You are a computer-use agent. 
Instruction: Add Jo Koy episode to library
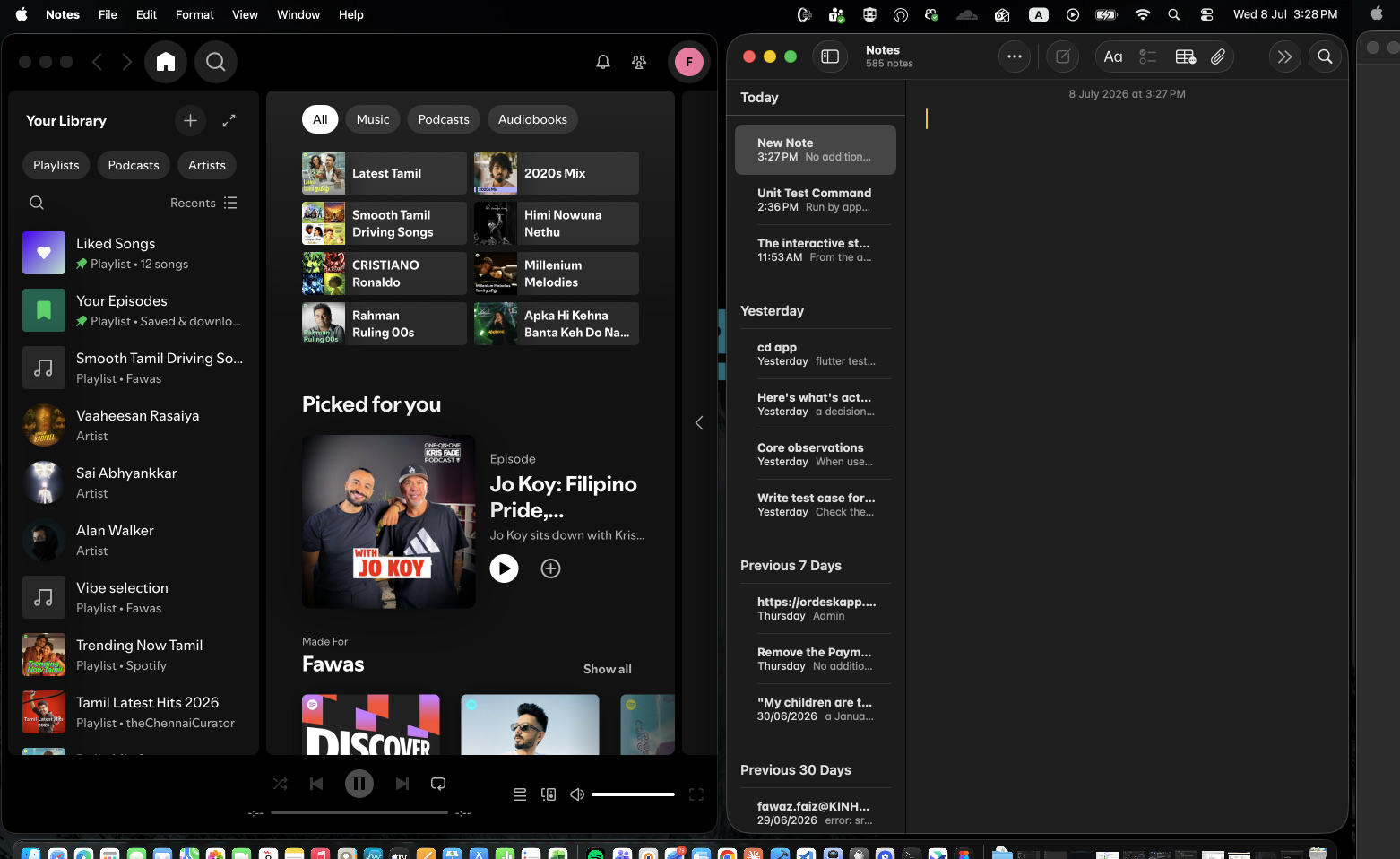pyautogui.click(x=550, y=568)
